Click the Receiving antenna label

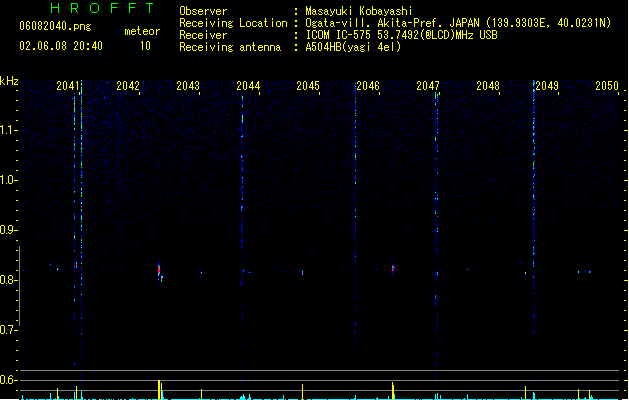click(x=230, y=47)
